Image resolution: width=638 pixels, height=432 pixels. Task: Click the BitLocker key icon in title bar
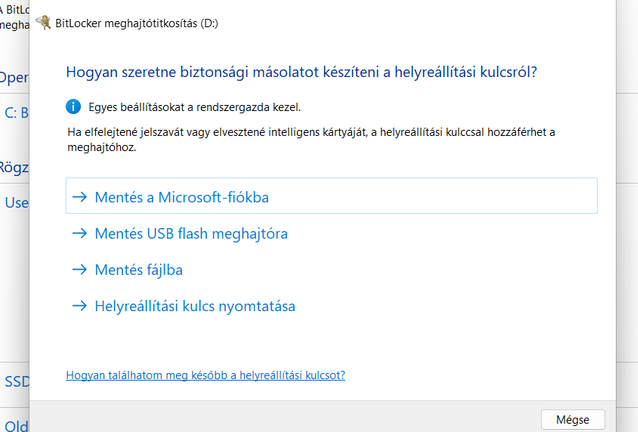43,20
